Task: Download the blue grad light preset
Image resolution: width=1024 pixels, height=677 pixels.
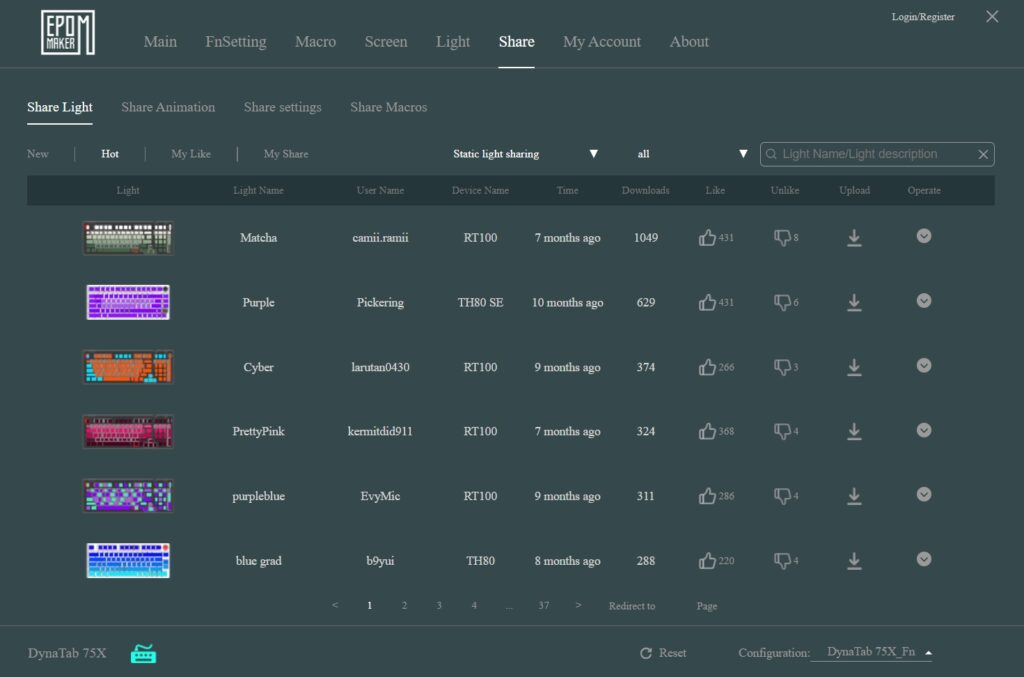Action: click(854, 561)
